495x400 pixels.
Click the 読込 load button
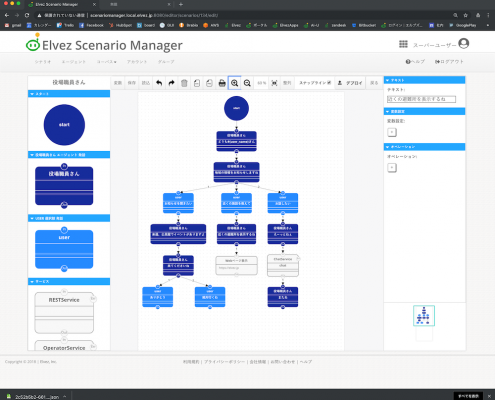(x=146, y=83)
